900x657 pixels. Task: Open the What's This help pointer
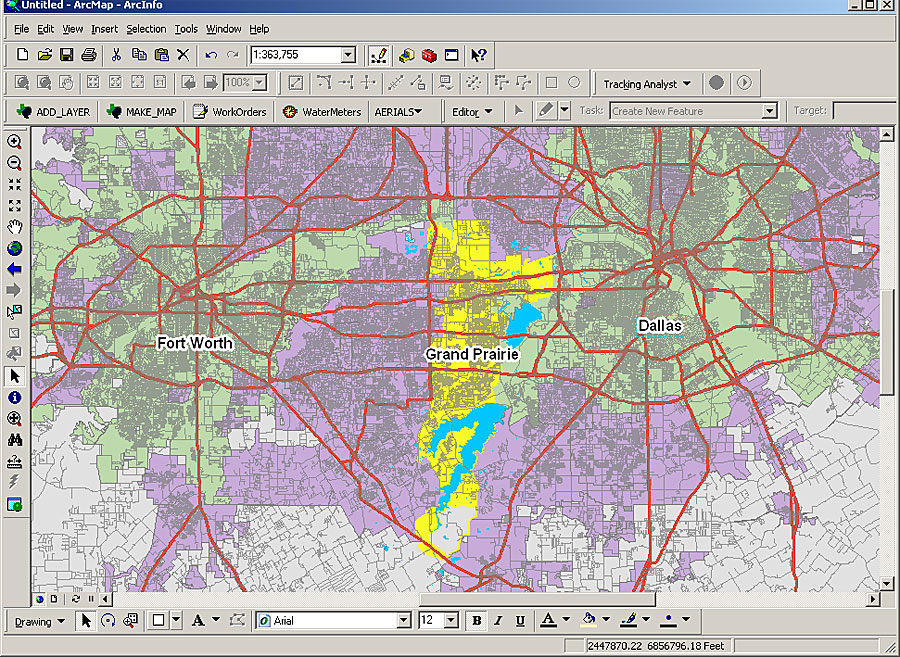click(x=479, y=55)
